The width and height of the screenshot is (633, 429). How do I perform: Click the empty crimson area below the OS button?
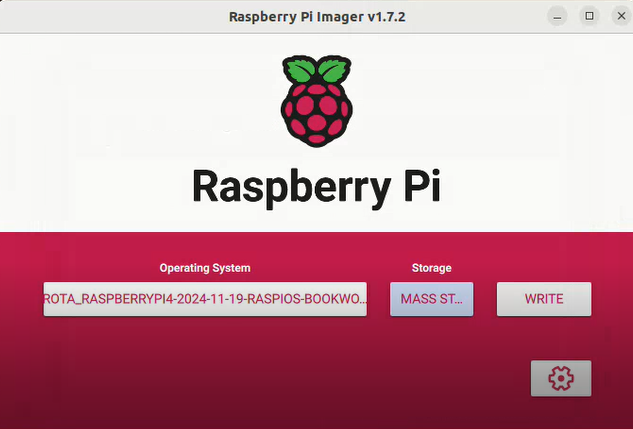click(x=205, y=370)
